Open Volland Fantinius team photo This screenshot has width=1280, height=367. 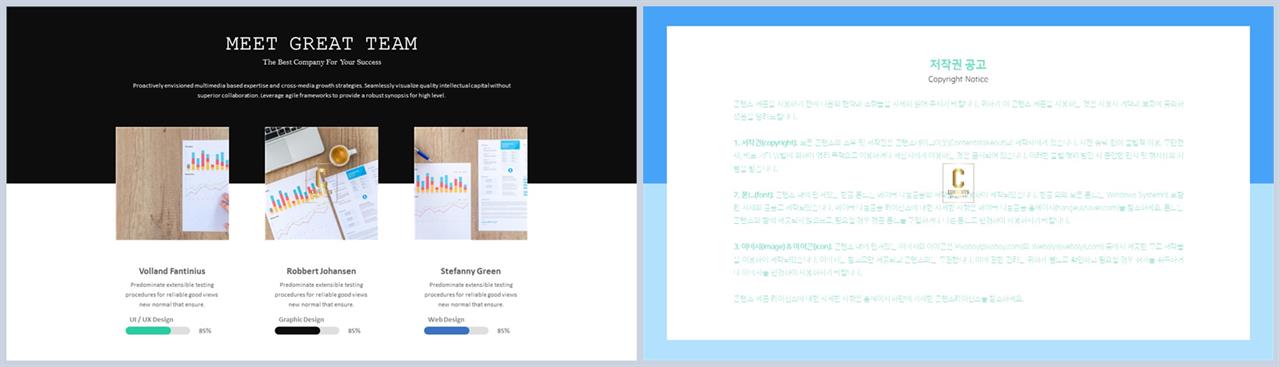[x=172, y=183]
